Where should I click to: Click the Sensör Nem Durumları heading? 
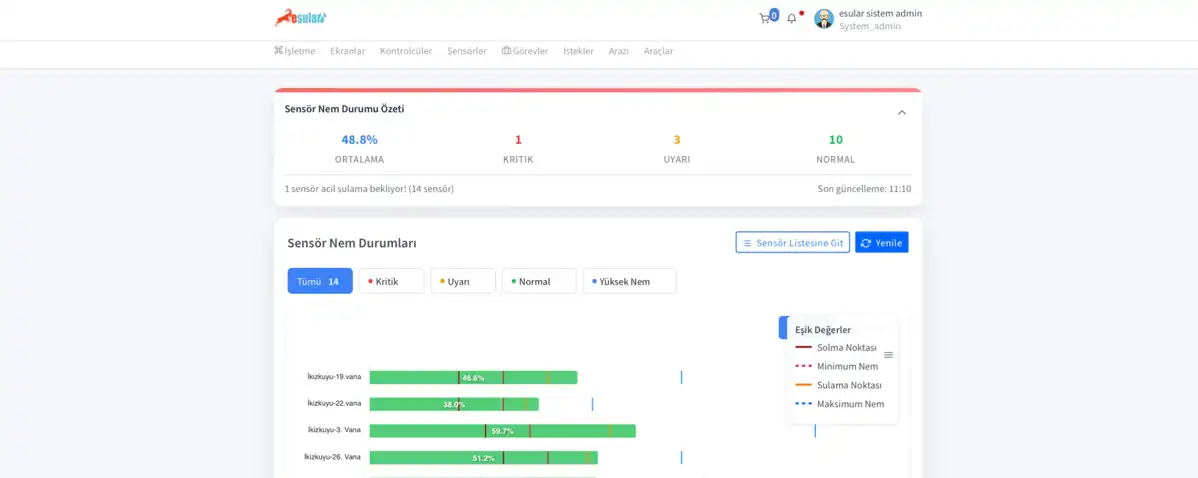[x=351, y=244]
